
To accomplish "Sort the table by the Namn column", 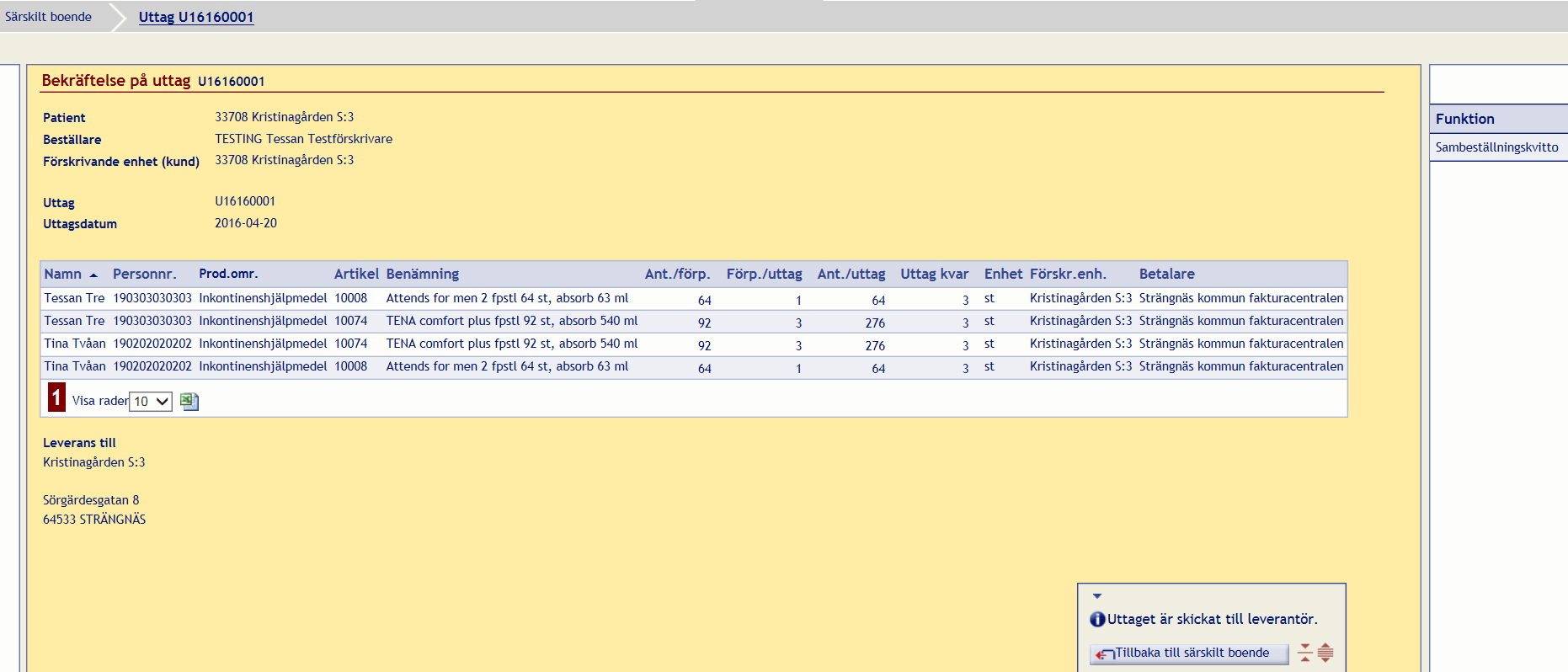I will click(x=63, y=274).
